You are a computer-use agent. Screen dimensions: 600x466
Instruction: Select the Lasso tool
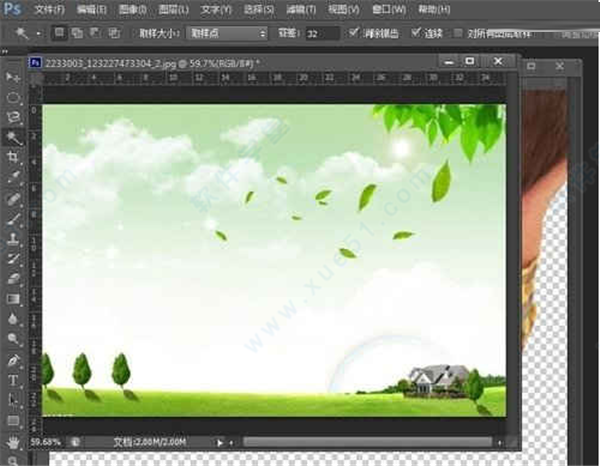tap(13, 117)
